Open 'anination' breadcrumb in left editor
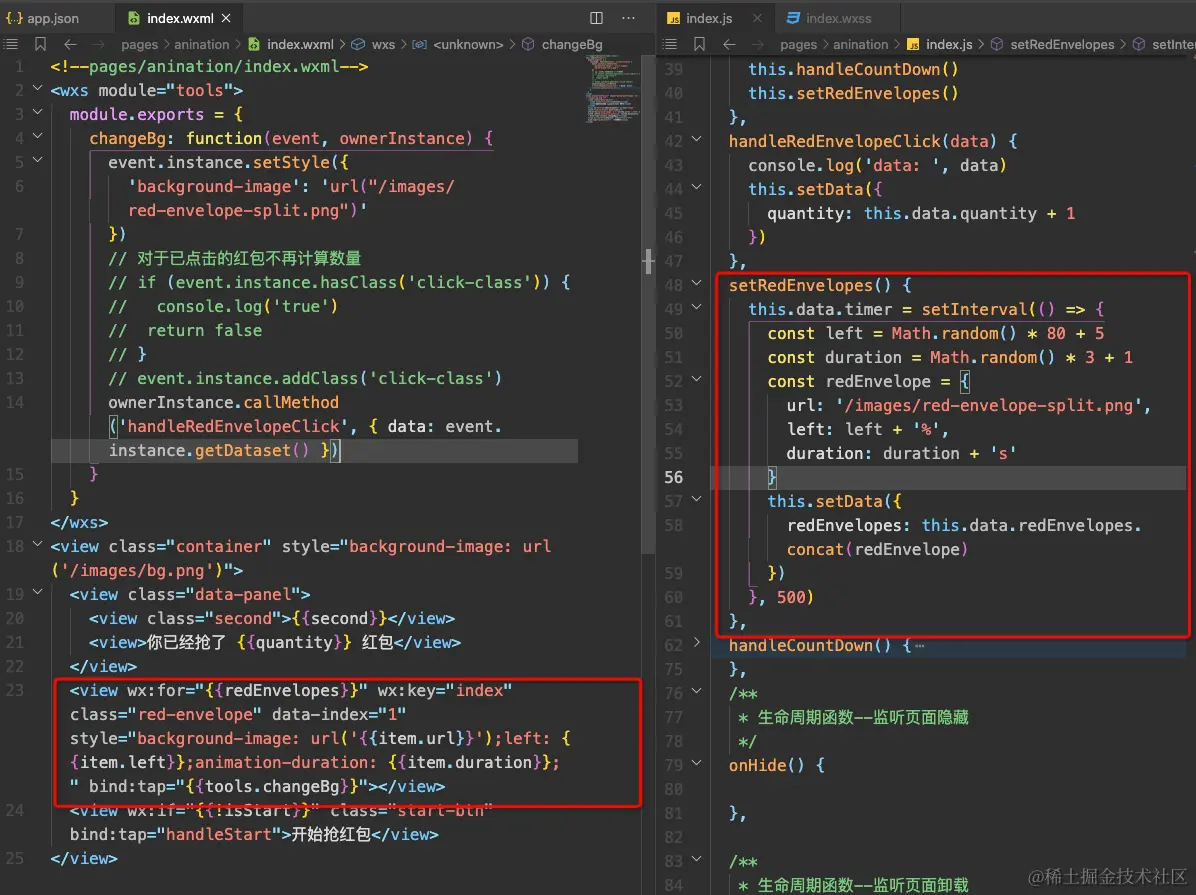 tap(201, 44)
